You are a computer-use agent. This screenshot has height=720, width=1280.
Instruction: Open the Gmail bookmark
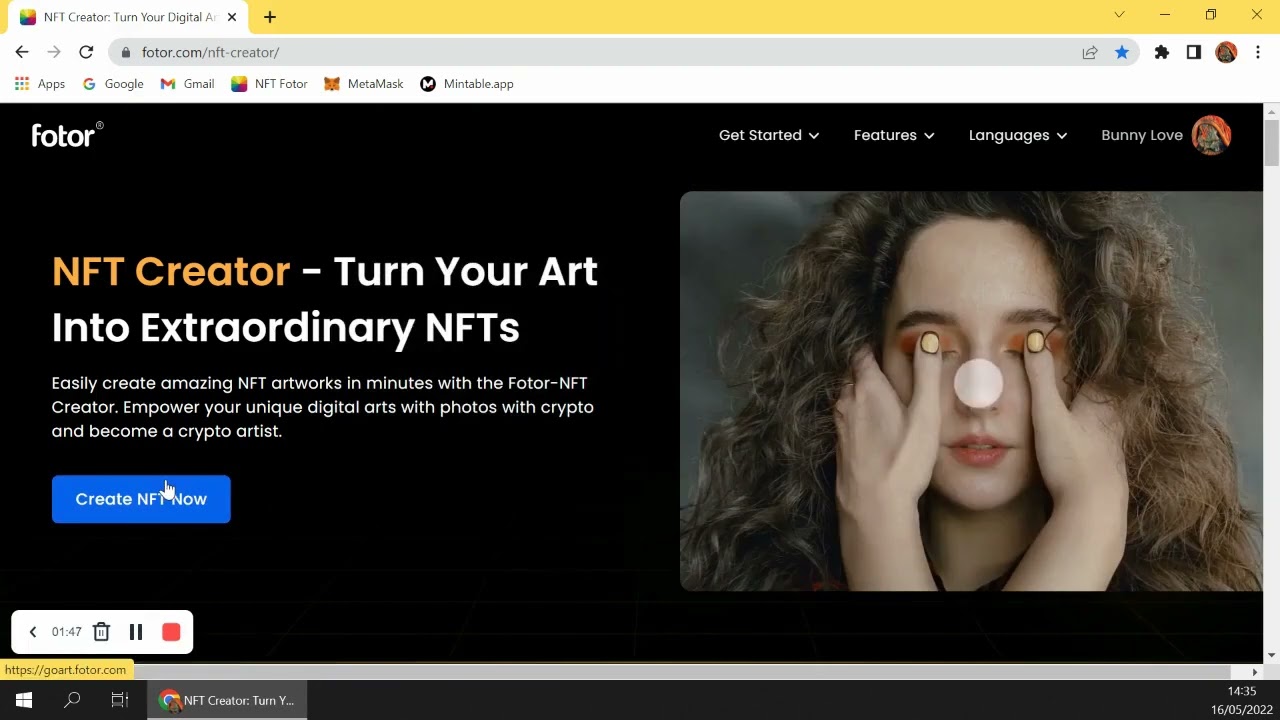pyautogui.click(x=187, y=84)
